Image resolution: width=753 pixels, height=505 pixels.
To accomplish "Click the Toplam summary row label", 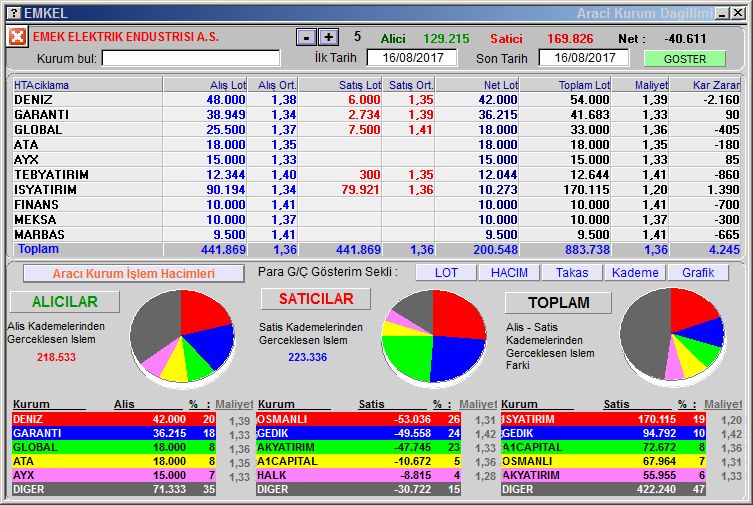I will [38, 249].
